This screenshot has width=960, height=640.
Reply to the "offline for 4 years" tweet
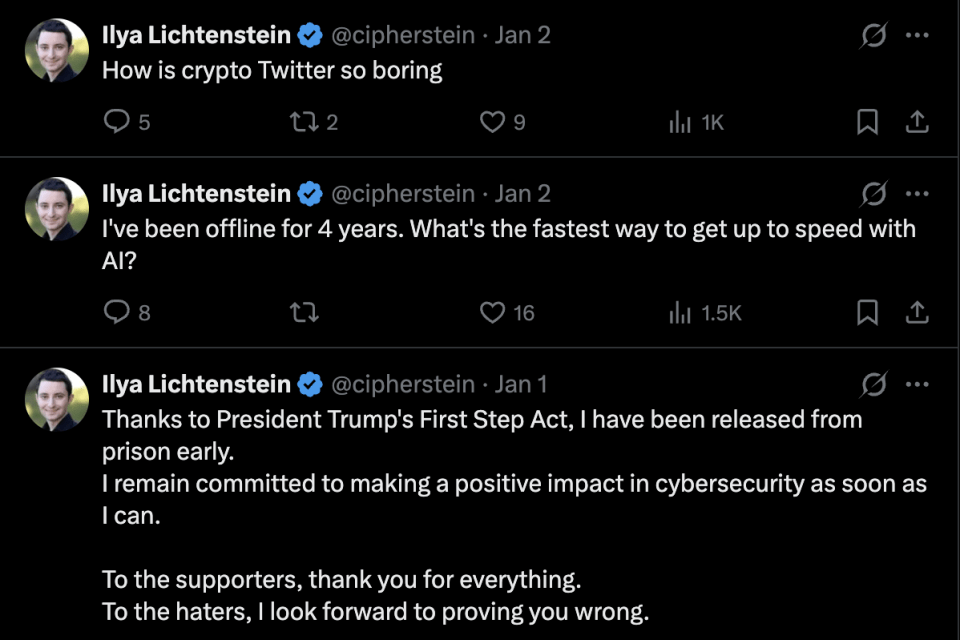tap(118, 313)
